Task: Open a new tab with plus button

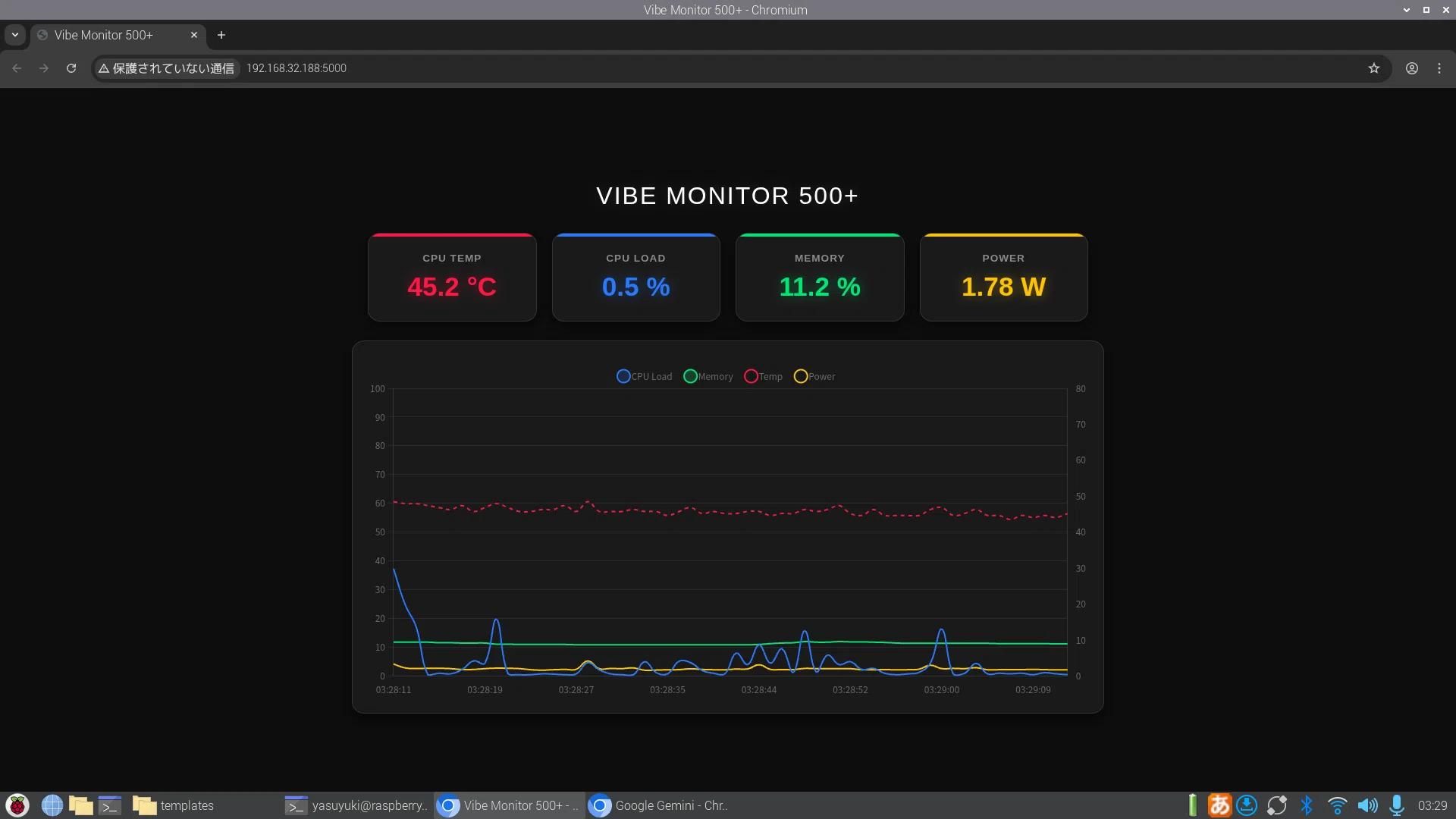Action: pyautogui.click(x=221, y=35)
